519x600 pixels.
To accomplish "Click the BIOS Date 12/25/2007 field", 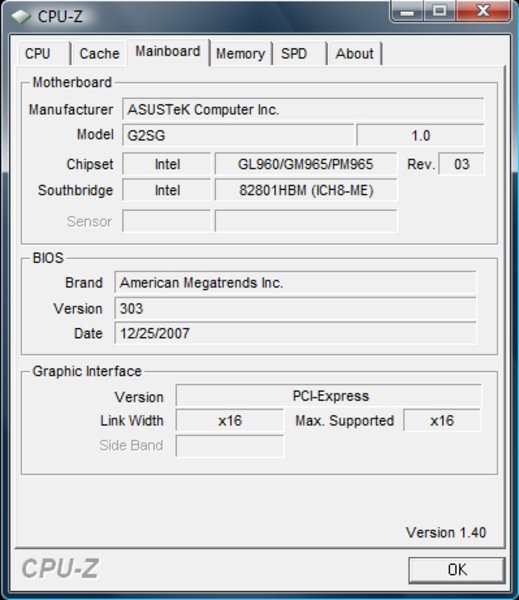I will click(295, 333).
